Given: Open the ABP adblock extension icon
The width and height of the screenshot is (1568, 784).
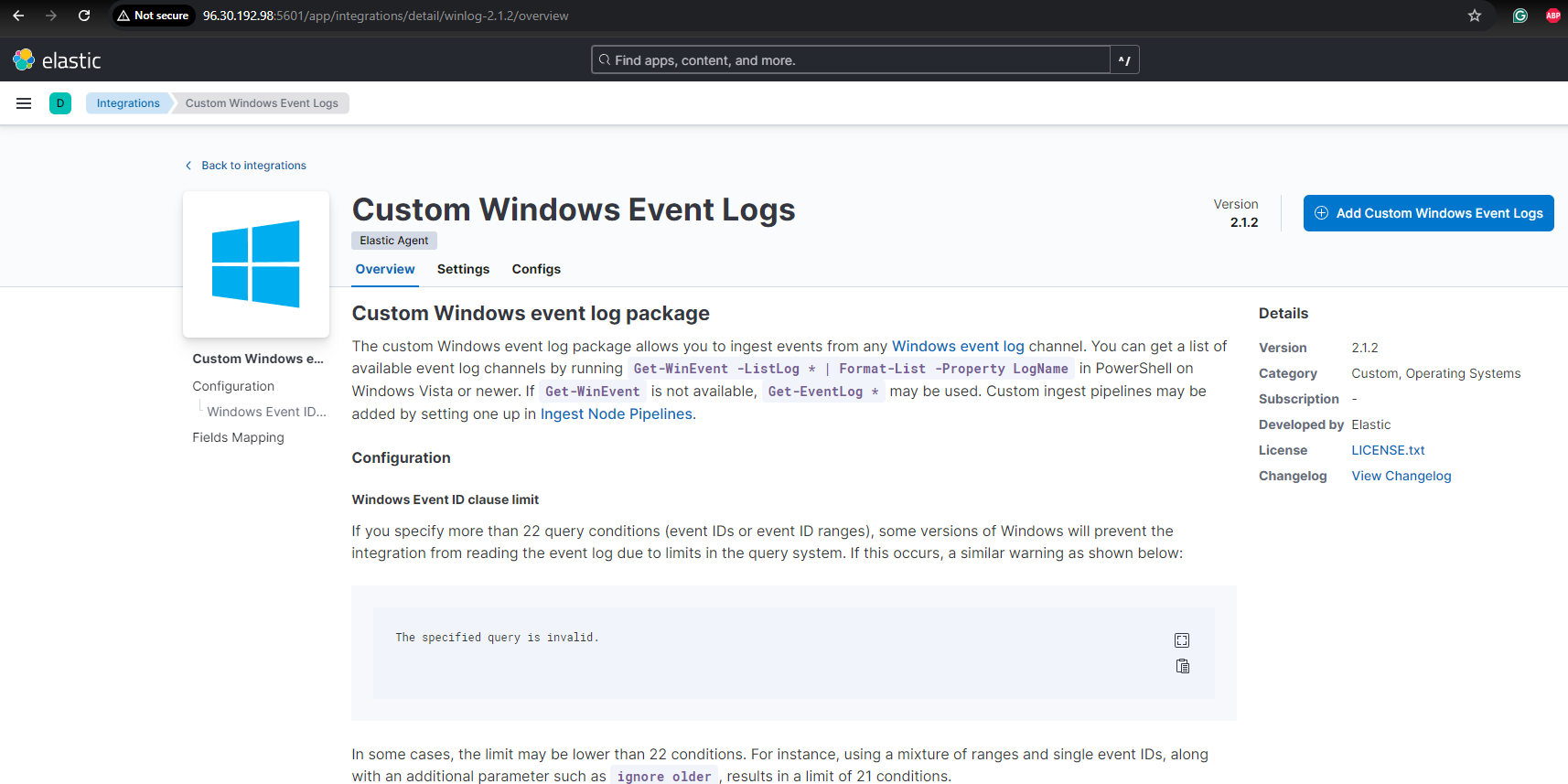Looking at the screenshot, I should [x=1553, y=16].
